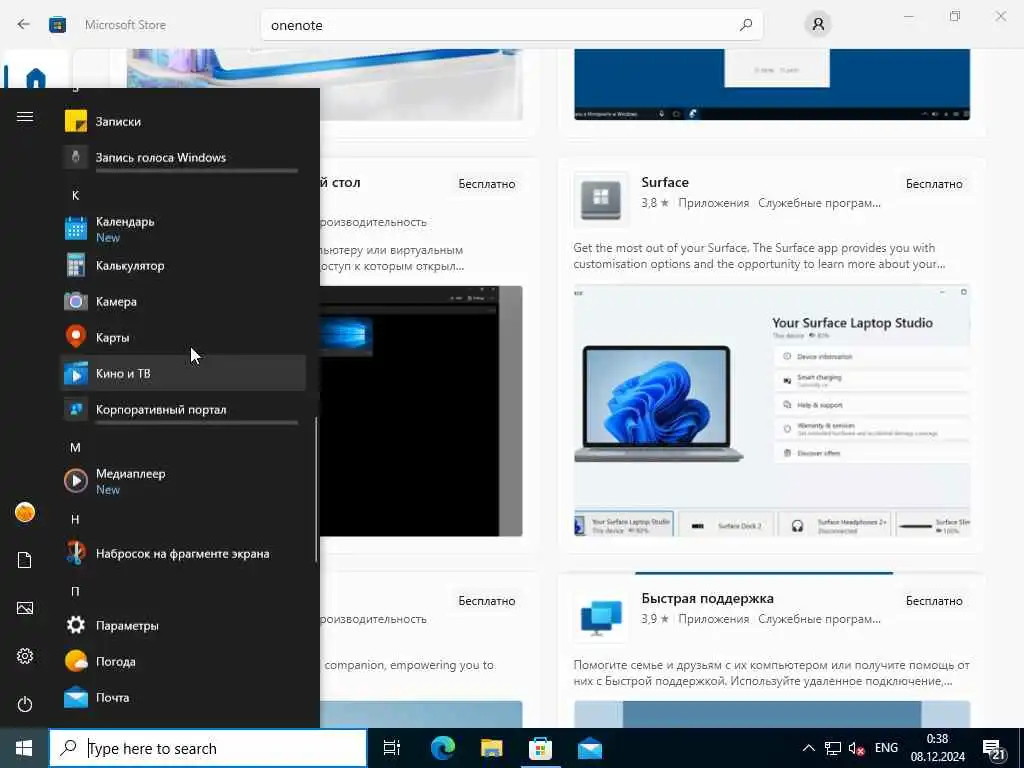Click the search magnifier in Store
Screen dimensions: 1024x768
(746, 25)
